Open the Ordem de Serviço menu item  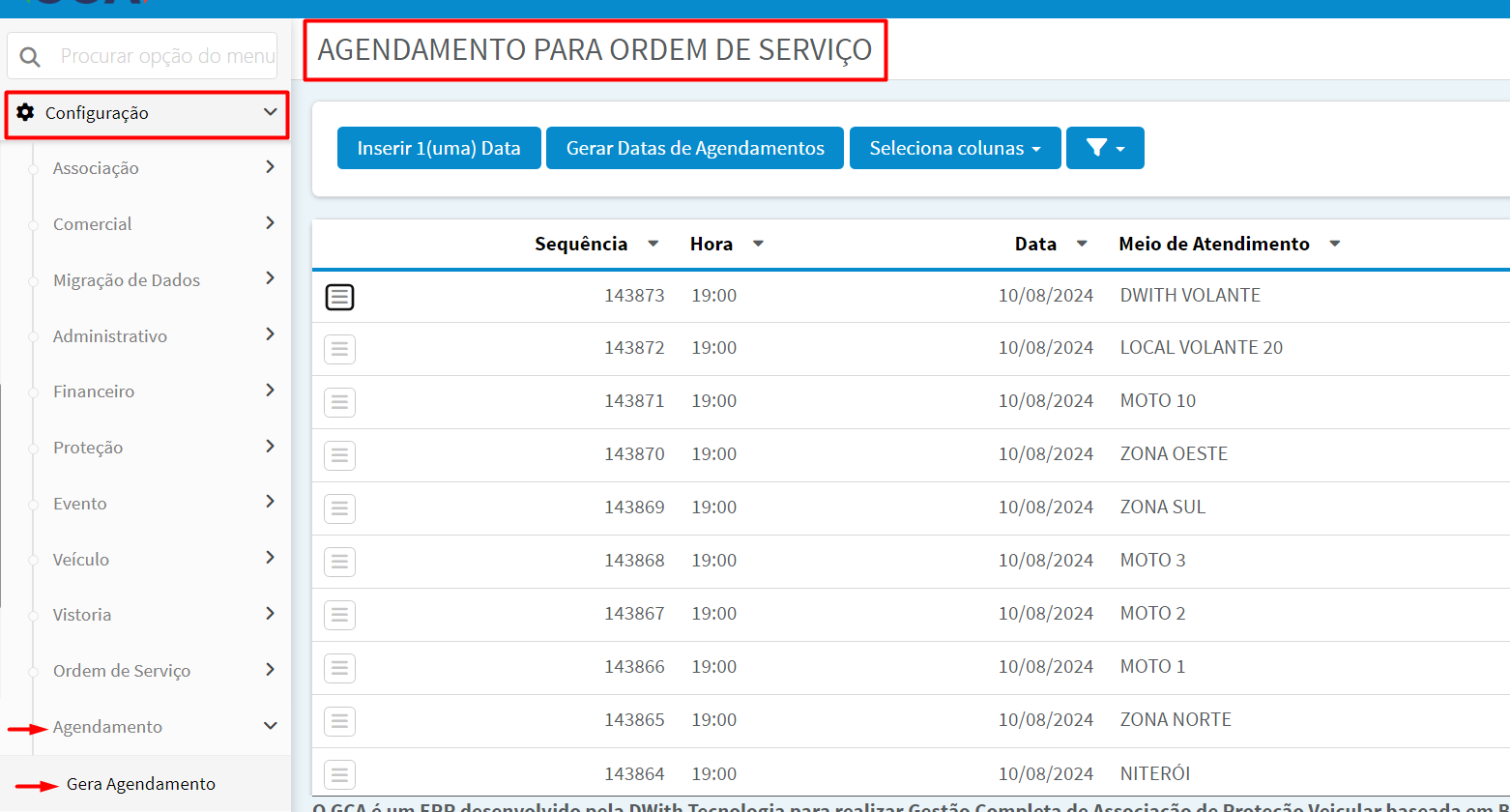tap(122, 671)
